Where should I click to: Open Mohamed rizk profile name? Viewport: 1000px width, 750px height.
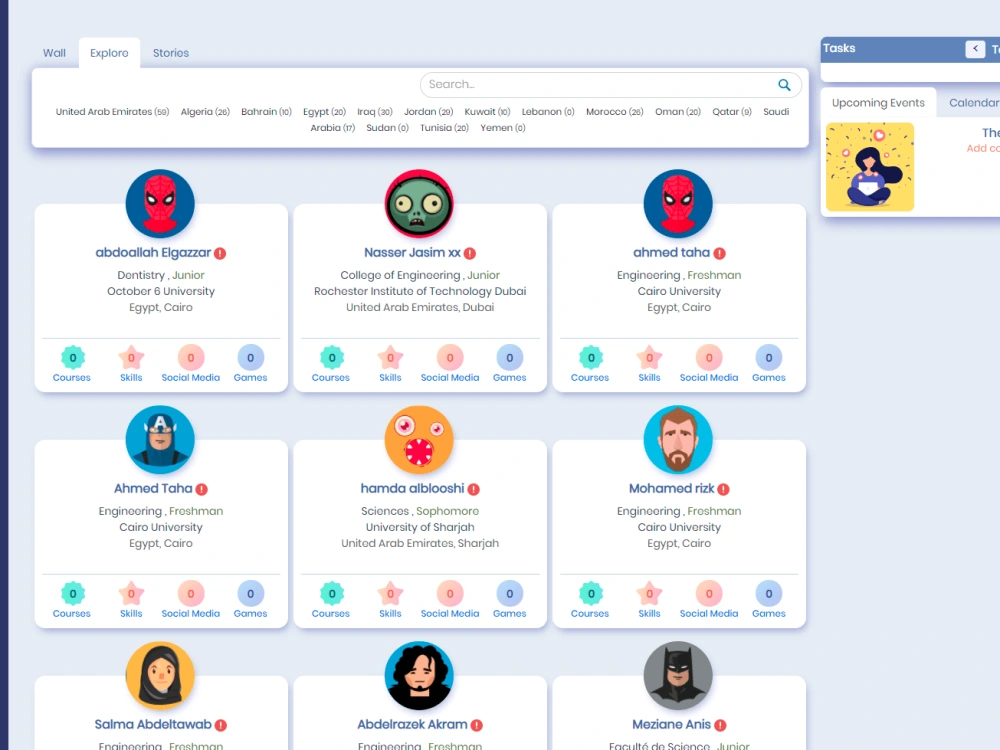(672, 489)
